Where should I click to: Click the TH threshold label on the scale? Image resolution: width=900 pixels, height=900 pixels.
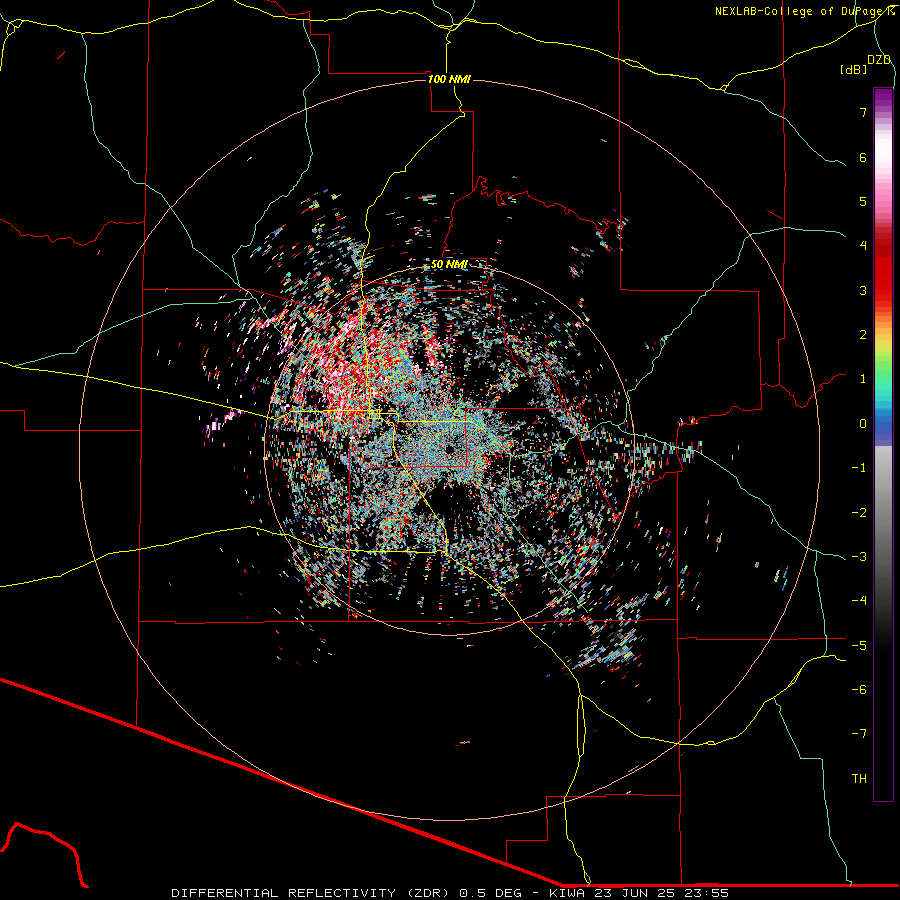[x=859, y=779]
